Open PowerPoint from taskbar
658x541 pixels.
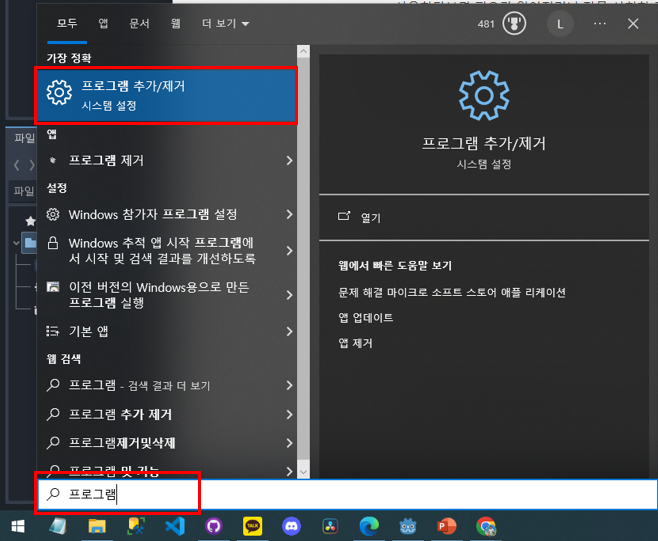446,526
